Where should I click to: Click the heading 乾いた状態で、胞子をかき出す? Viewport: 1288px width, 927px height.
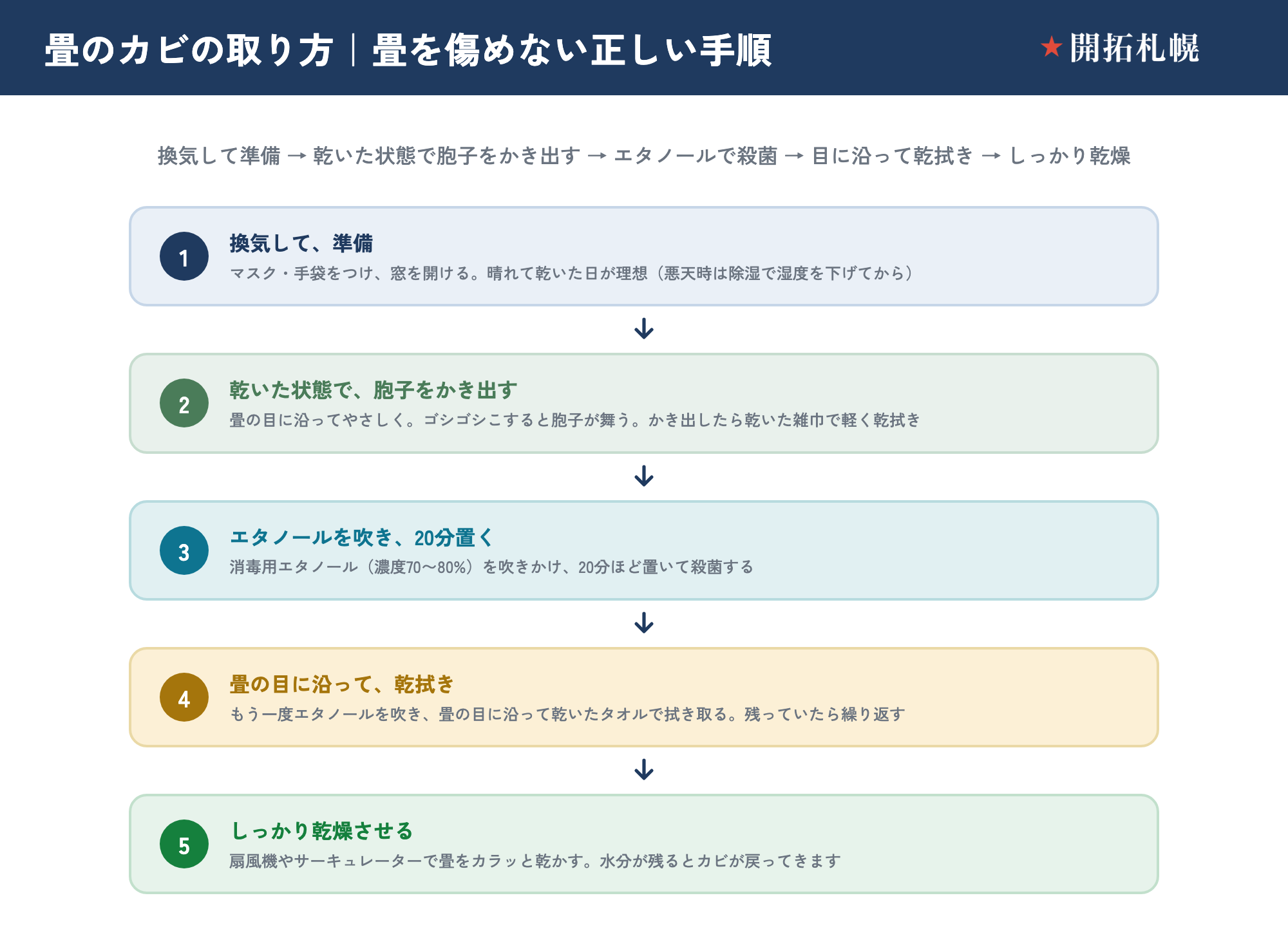tap(374, 390)
